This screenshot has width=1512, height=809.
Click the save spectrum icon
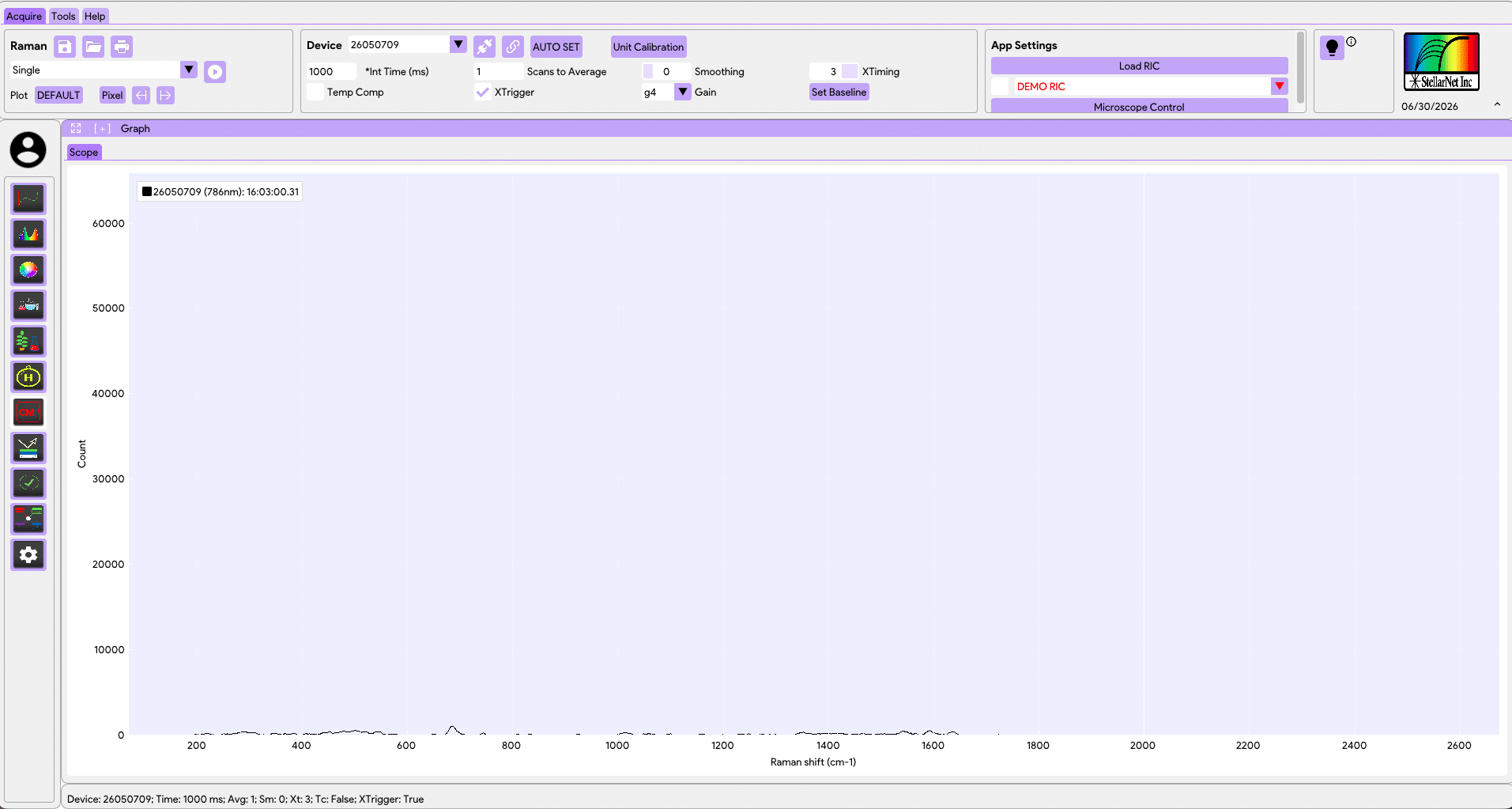65,47
